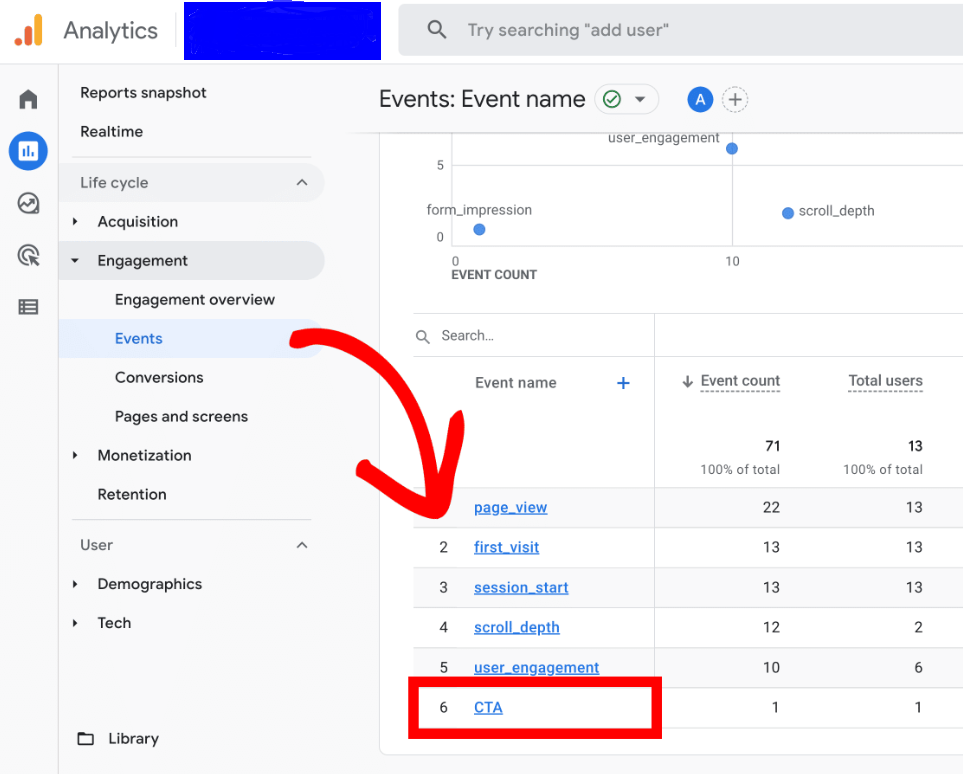Open the Home icon in left rail

click(28, 99)
